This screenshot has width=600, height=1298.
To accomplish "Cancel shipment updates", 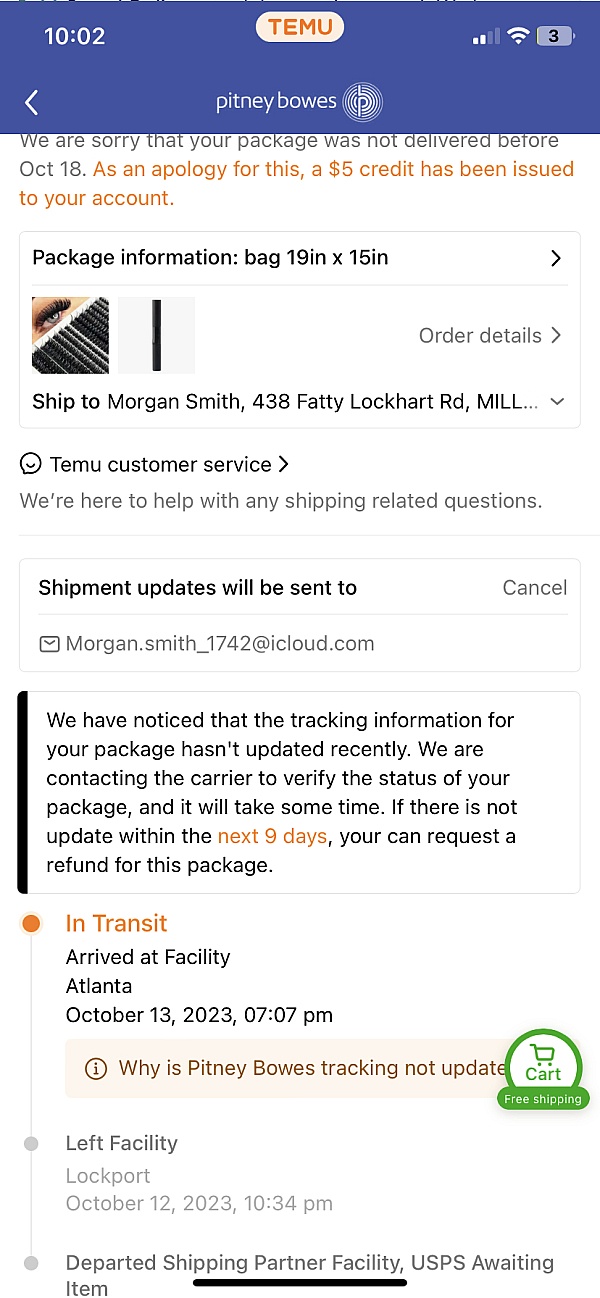I will (x=534, y=588).
